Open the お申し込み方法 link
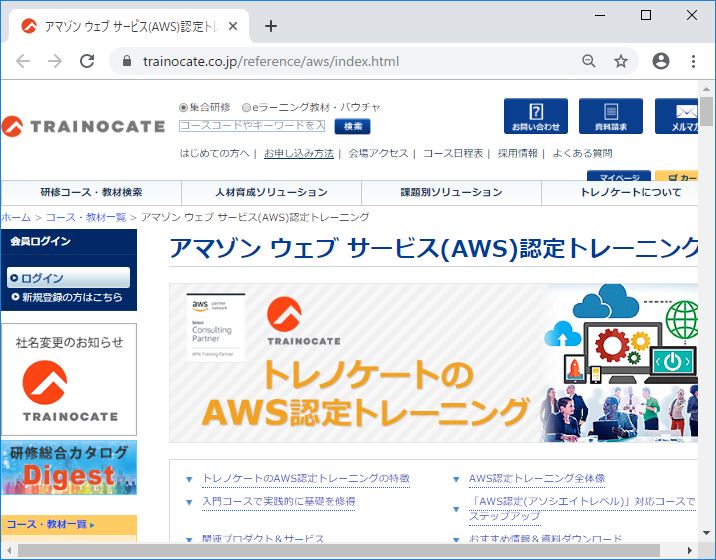 coord(299,153)
